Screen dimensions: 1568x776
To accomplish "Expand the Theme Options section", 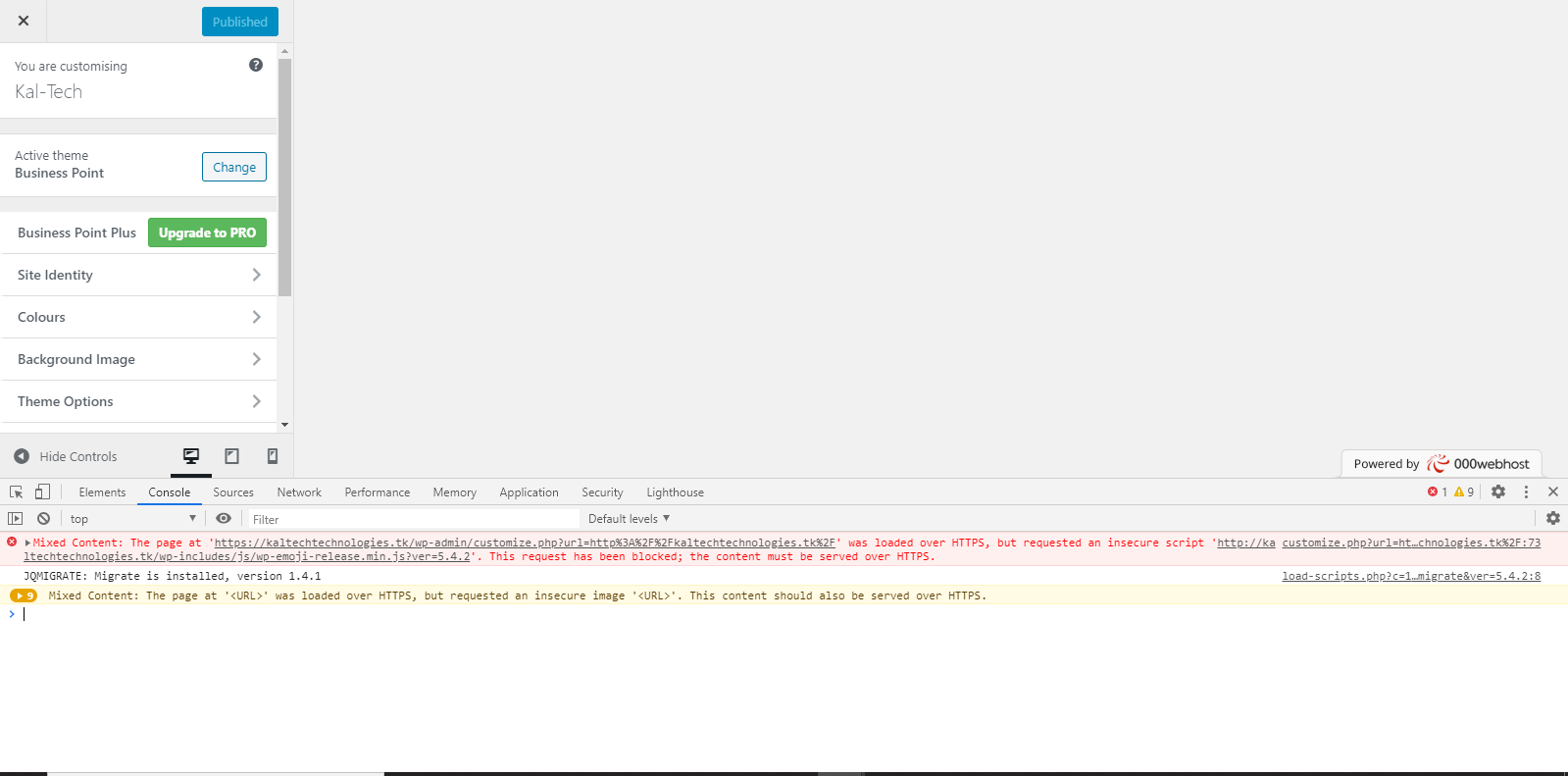I will pos(139,401).
